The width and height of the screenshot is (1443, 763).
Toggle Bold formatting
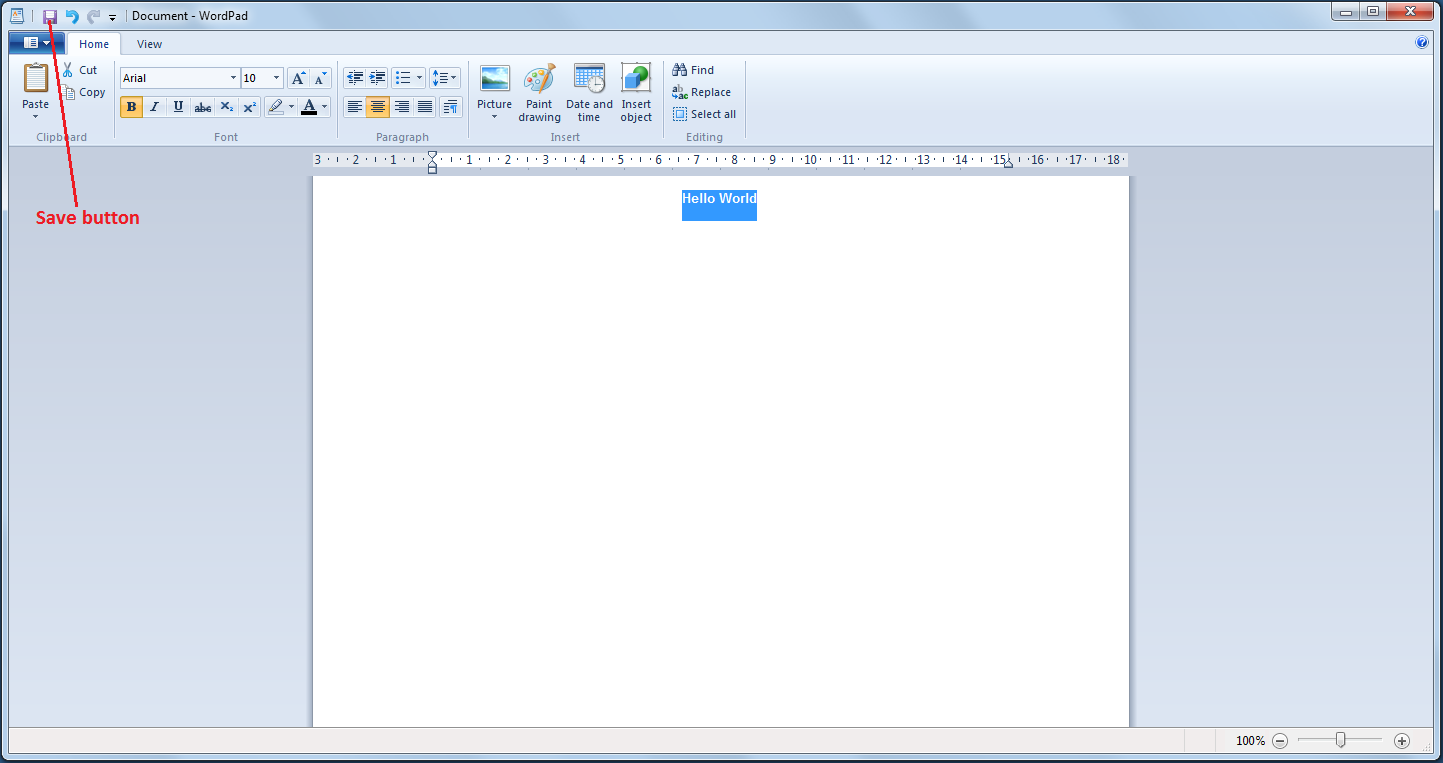131,107
